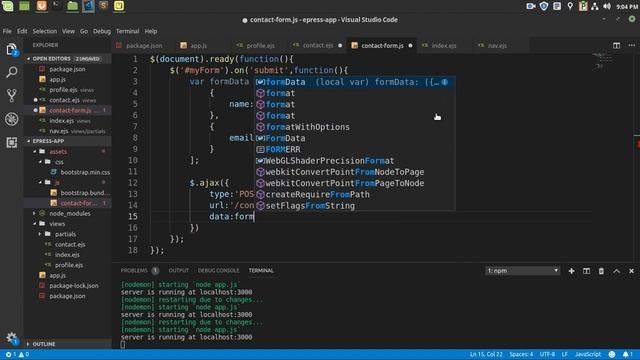The width and height of the screenshot is (640, 360).
Task: Switch to package.json editor tab
Action: click(x=144, y=46)
